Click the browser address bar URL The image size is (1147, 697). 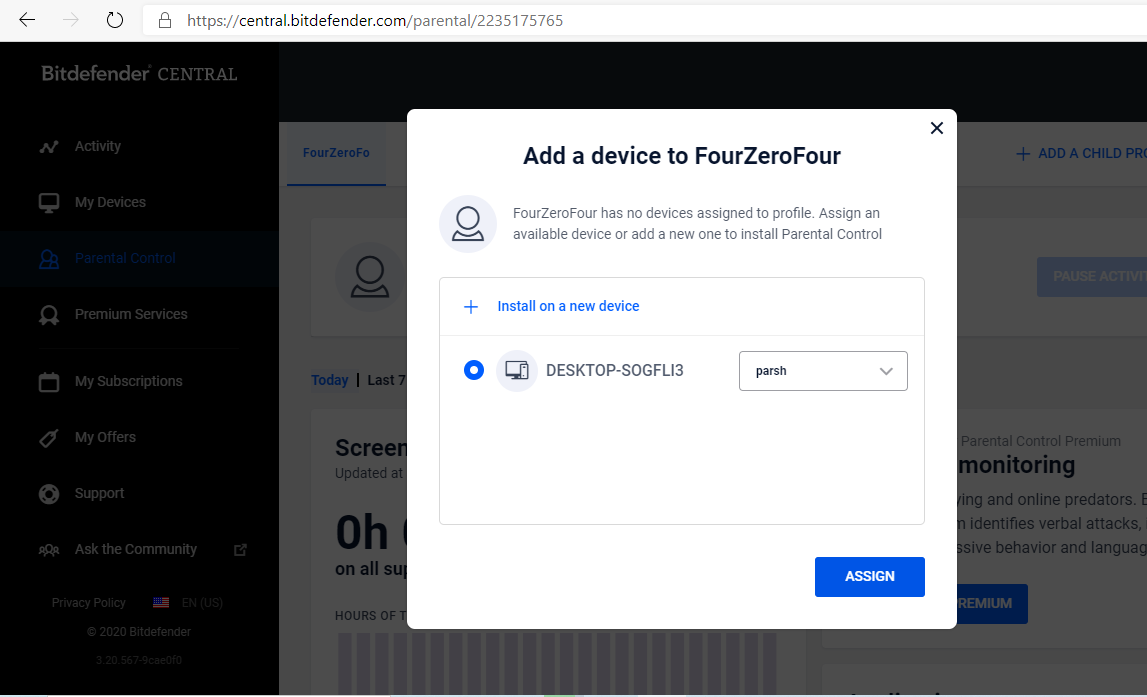[375, 20]
